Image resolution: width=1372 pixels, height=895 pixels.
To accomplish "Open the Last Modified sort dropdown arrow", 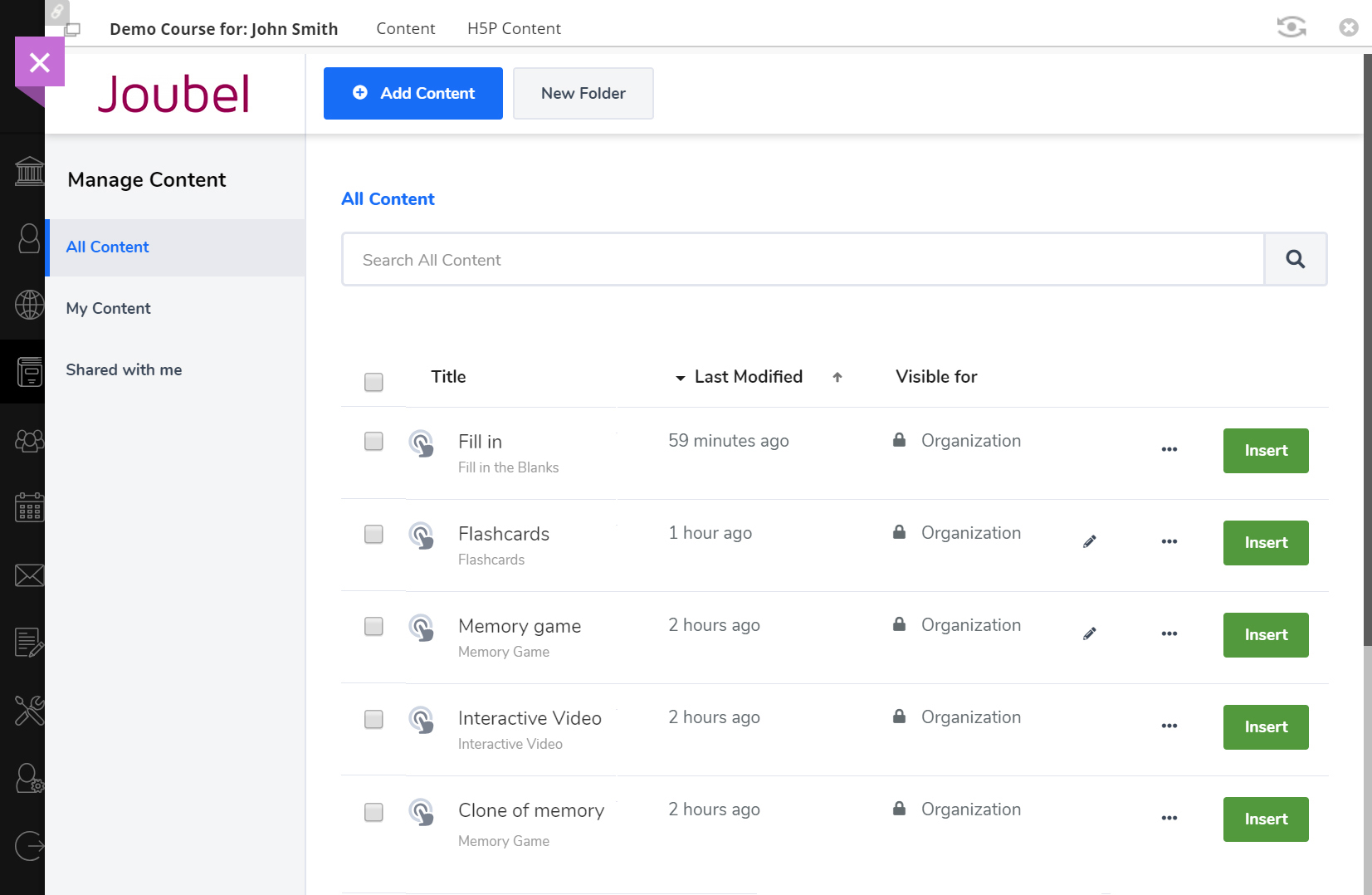I will point(681,378).
